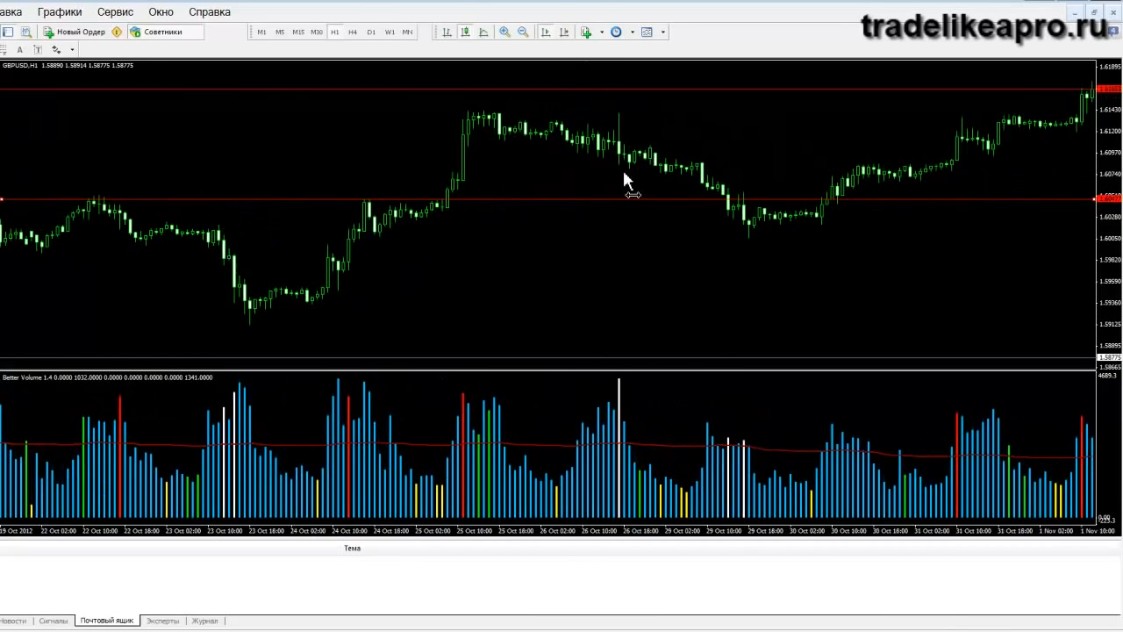Click the 25 Oct 10:00 time label
This screenshot has height=632, width=1123.
pos(474,531)
